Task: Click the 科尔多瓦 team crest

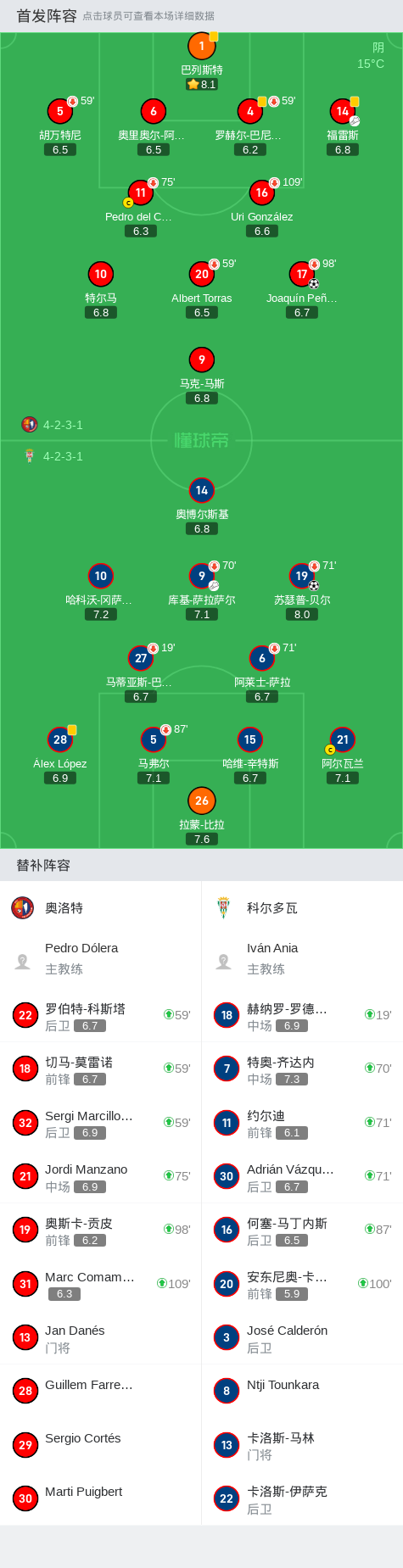Action: pos(224,907)
